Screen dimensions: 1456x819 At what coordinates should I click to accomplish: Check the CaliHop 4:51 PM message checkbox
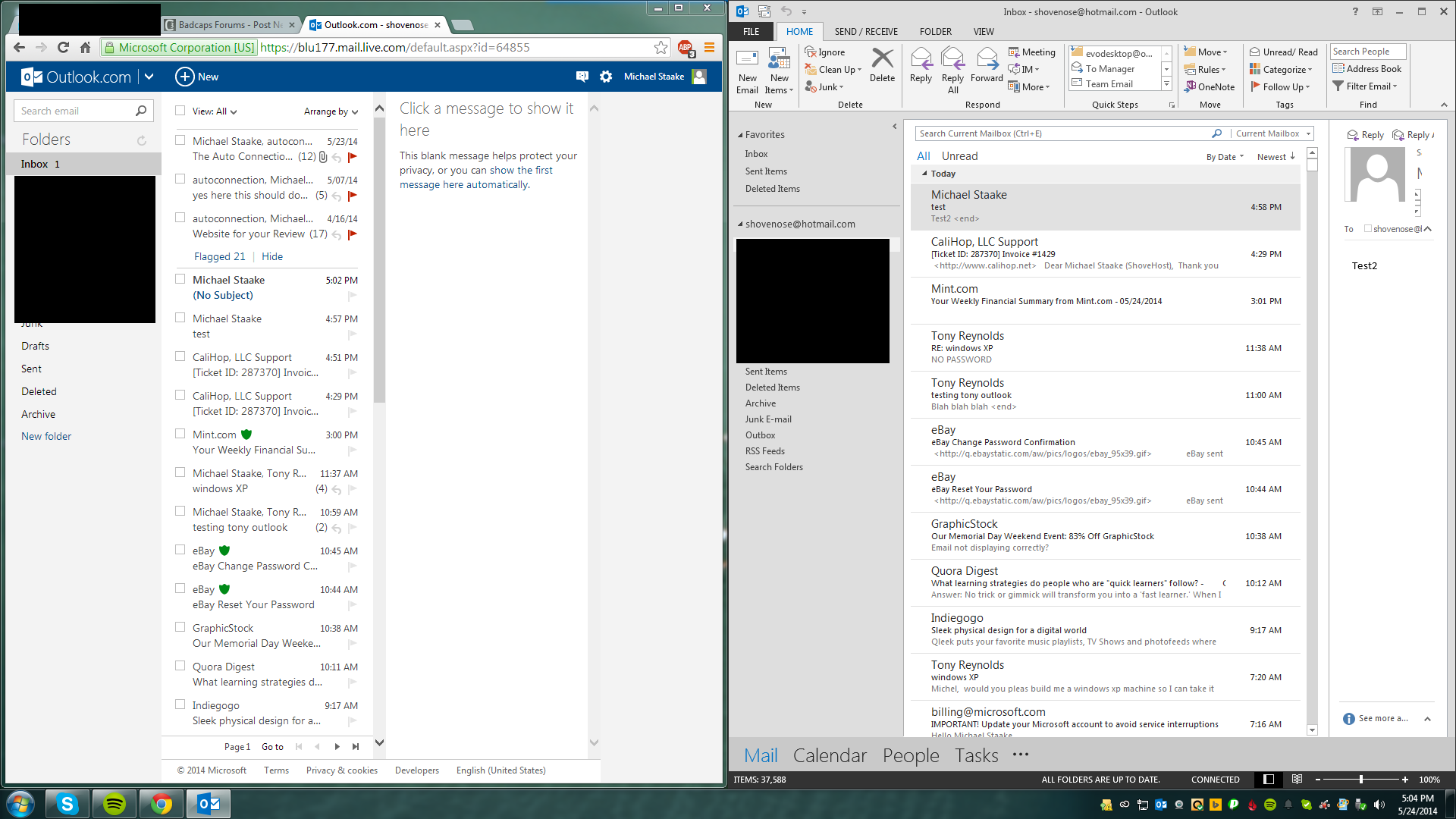point(180,356)
